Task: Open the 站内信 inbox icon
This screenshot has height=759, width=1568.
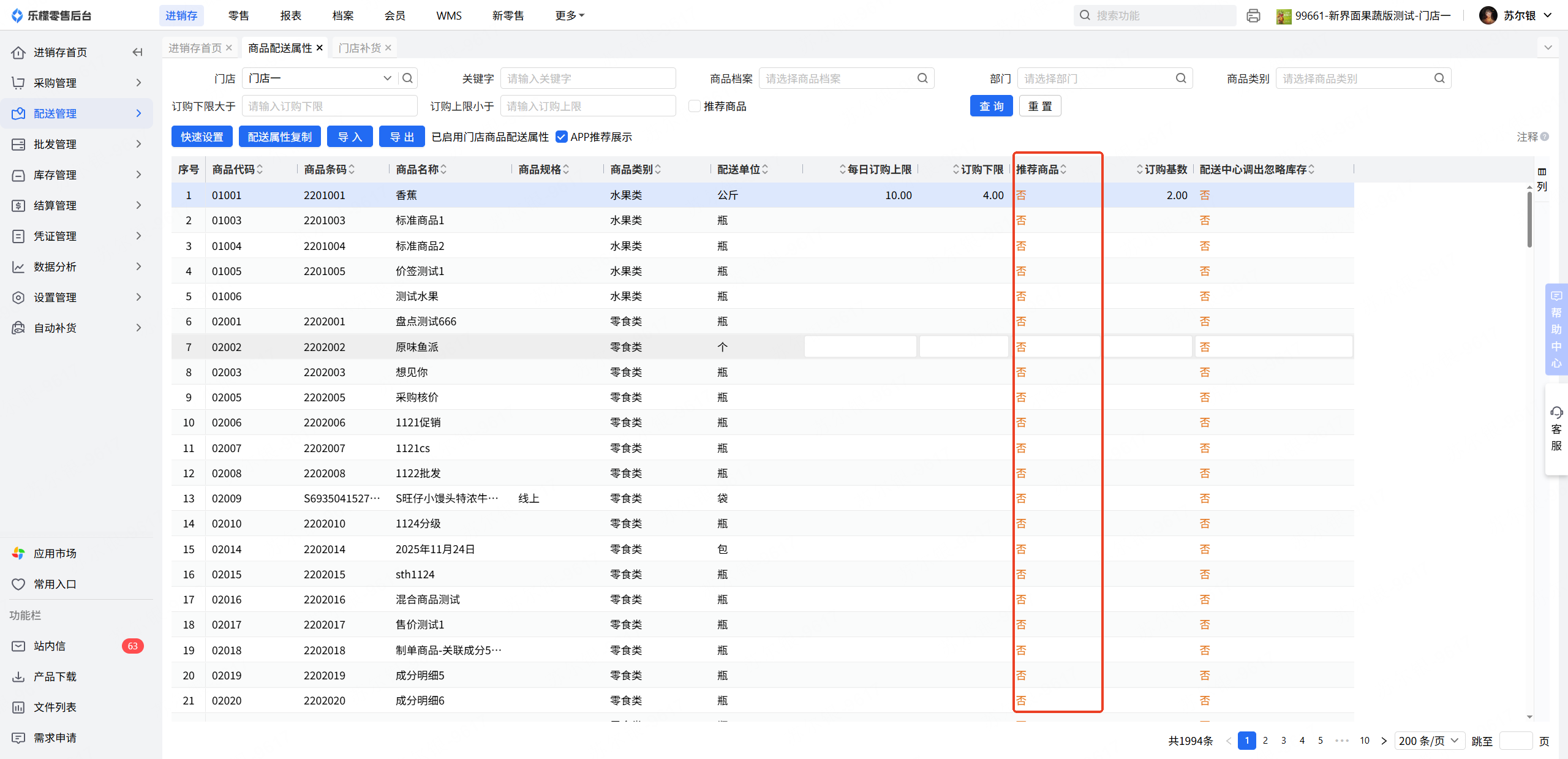Action: 18,646
